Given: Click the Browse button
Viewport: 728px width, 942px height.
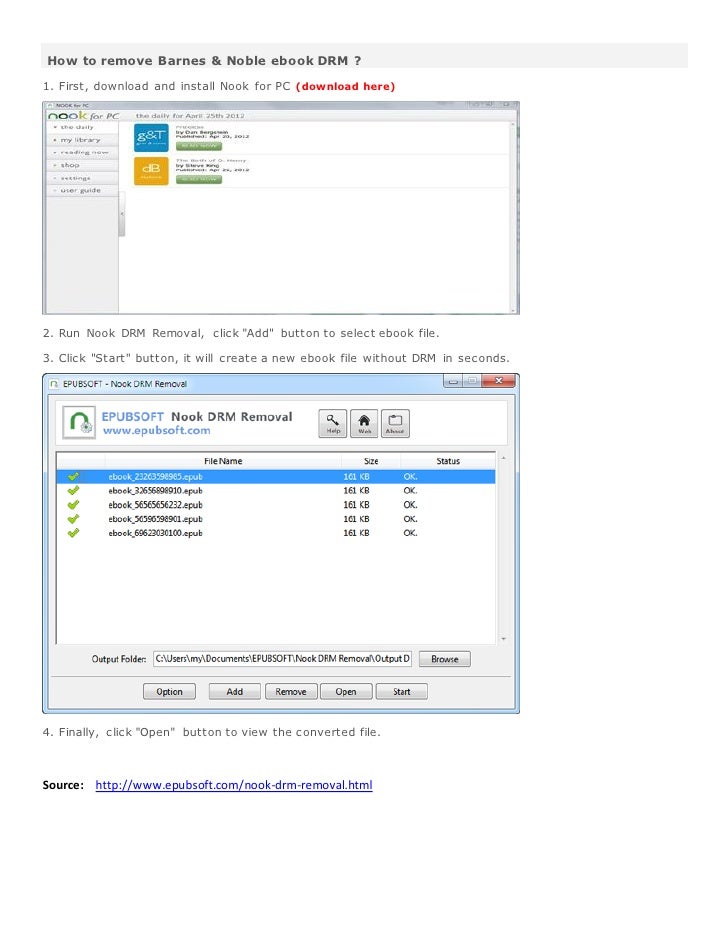Looking at the screenshot, I should click(444, 659).
